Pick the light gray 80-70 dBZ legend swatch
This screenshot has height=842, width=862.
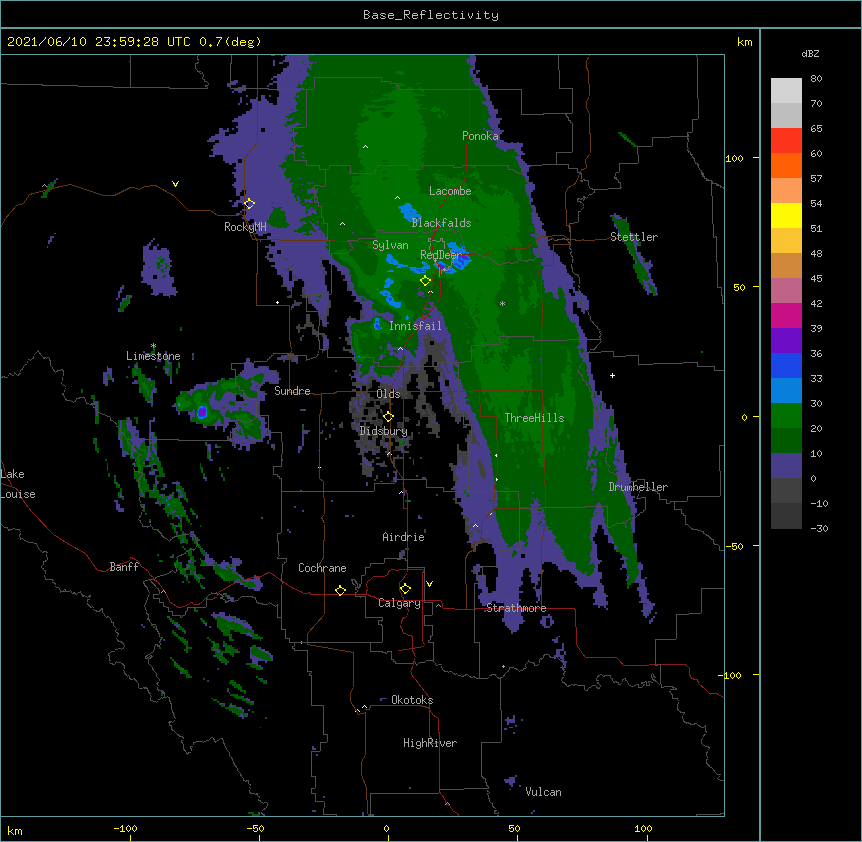786,91
